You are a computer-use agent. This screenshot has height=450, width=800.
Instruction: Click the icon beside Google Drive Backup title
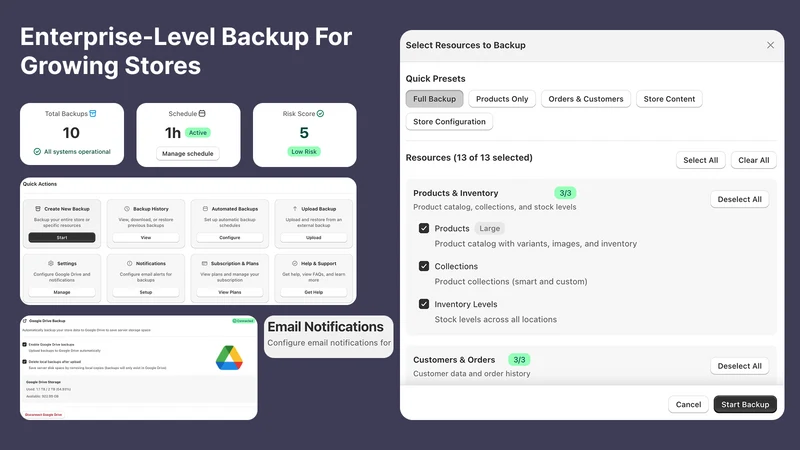pyautogui.click(x=25, y=321)
